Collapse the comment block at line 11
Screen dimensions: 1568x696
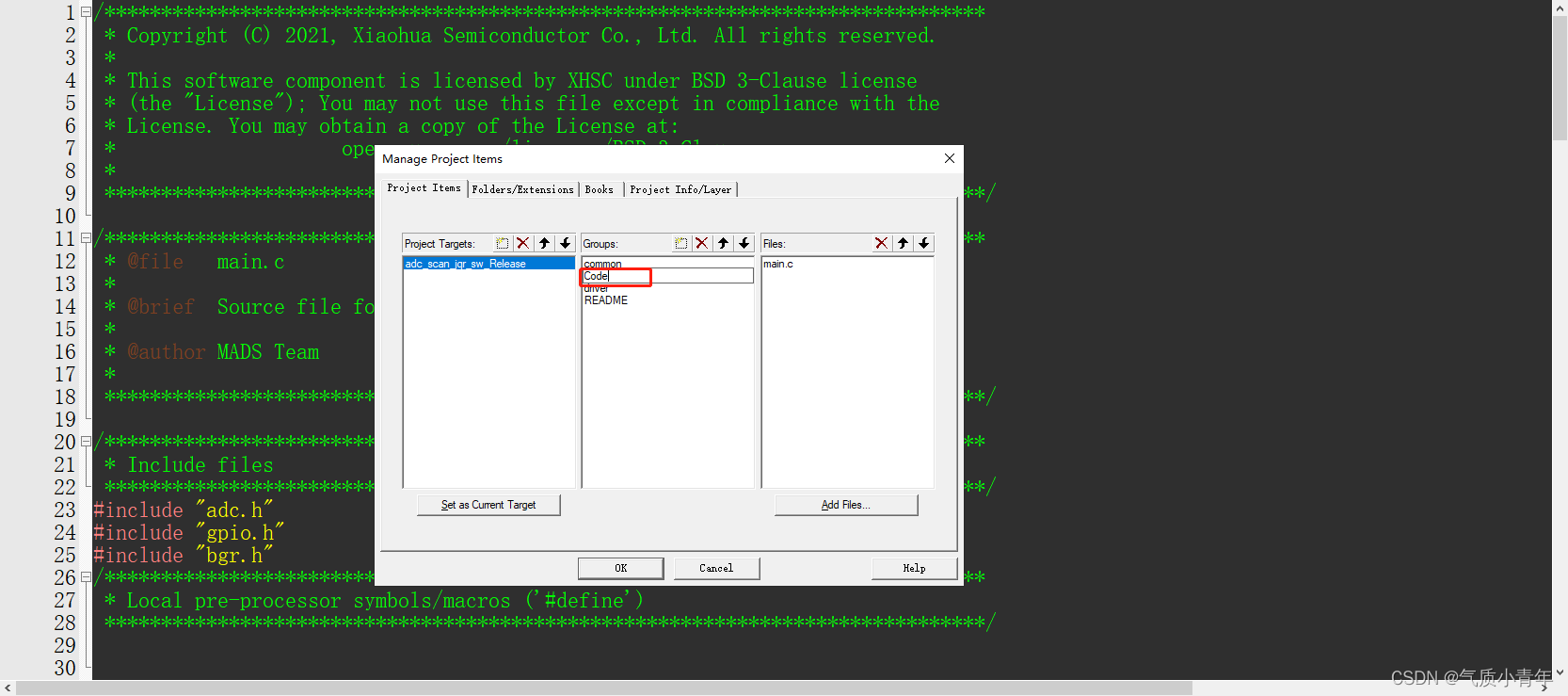tap(86, 238)
